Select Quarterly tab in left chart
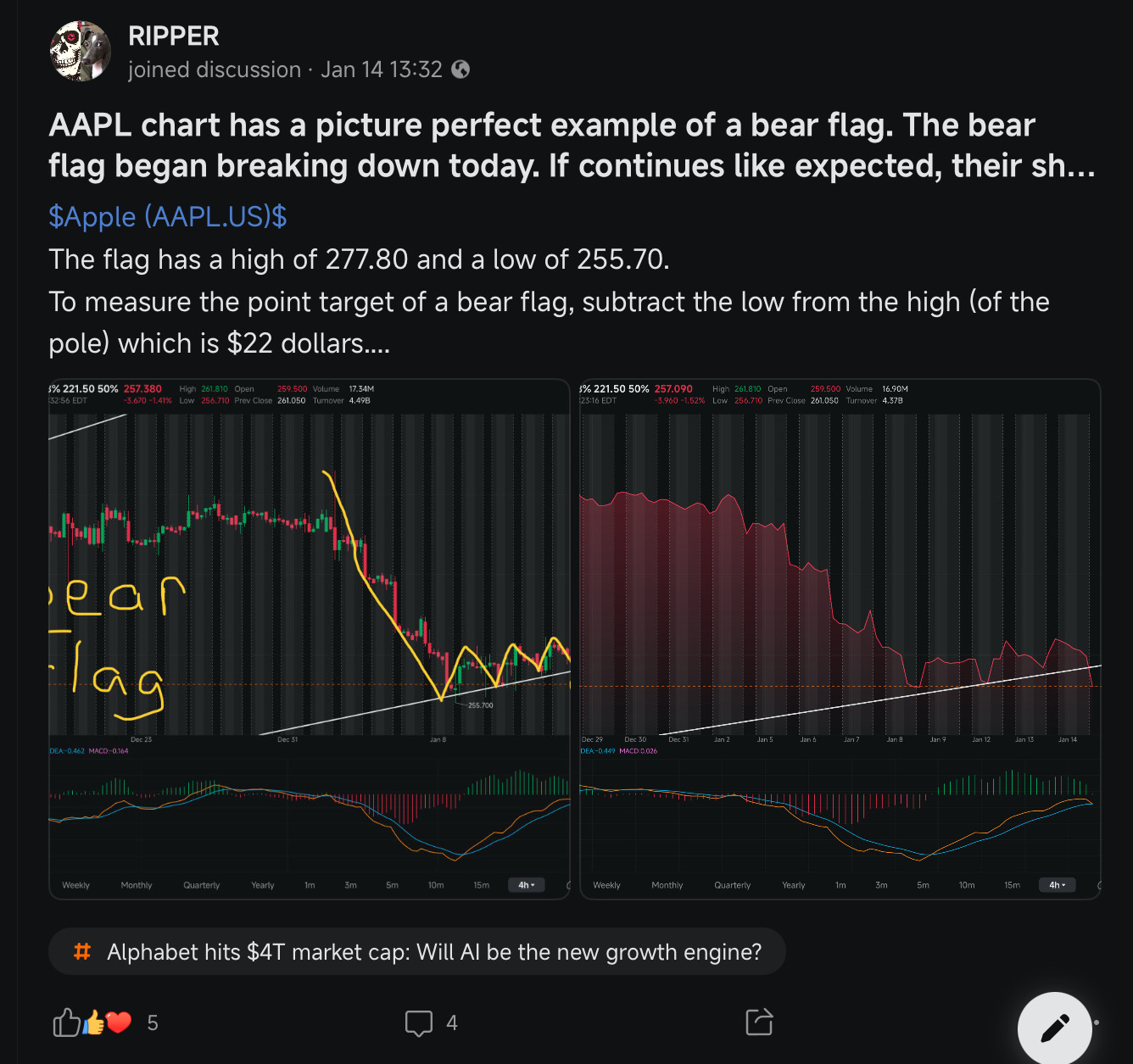 [202, 885]
